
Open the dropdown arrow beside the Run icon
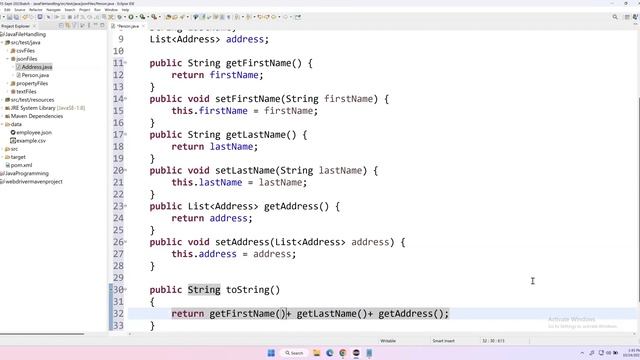[136, 17]
